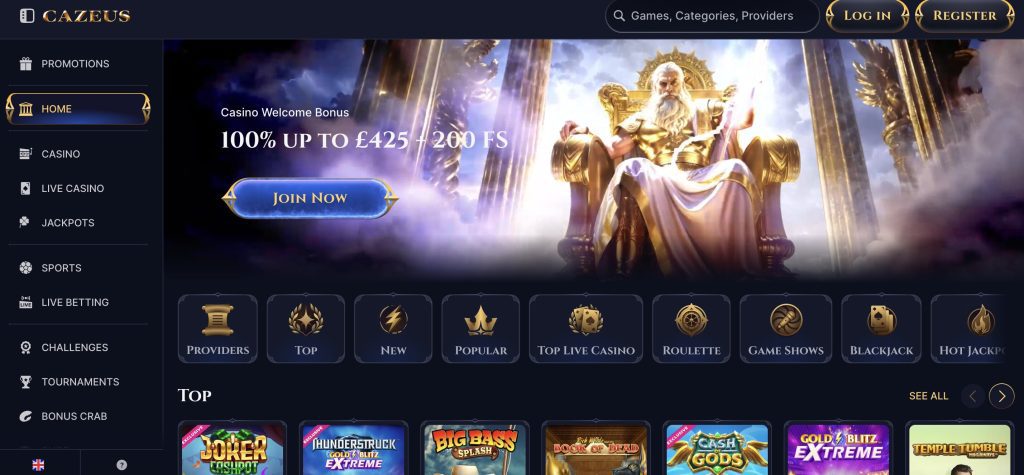The image size is (1024, 475).
Task: Open UK flag language selector
Action: [39, 465]
